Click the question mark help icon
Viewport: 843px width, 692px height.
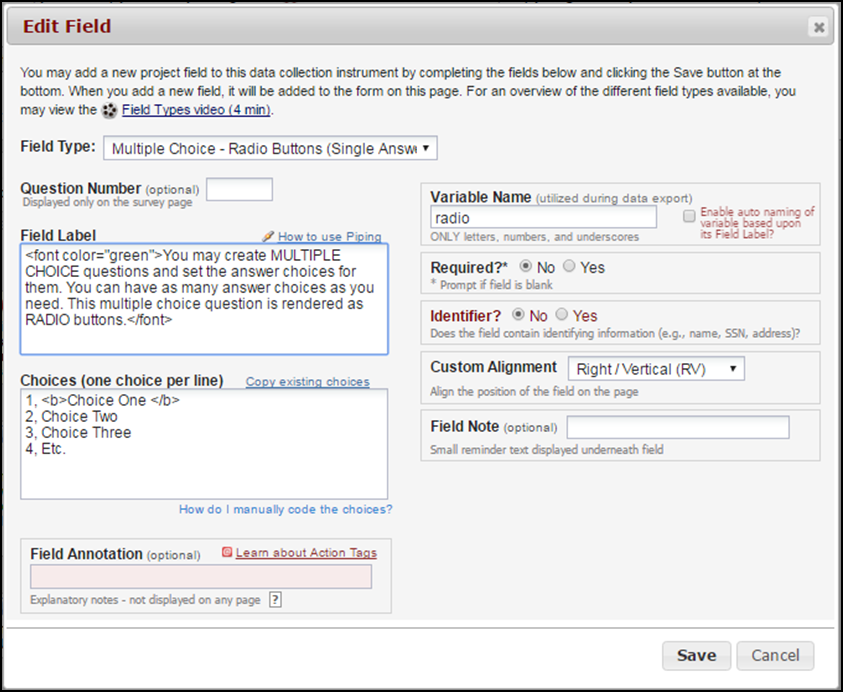pyautogui.click(x=275, y=600)
